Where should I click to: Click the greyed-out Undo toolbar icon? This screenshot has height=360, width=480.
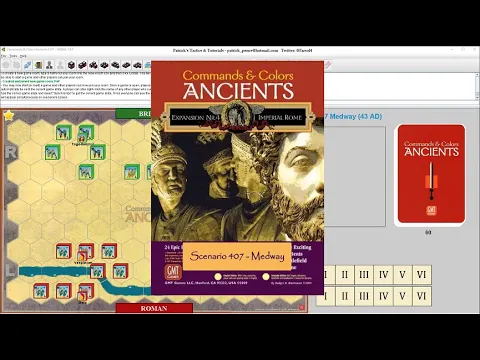[6, 65]
